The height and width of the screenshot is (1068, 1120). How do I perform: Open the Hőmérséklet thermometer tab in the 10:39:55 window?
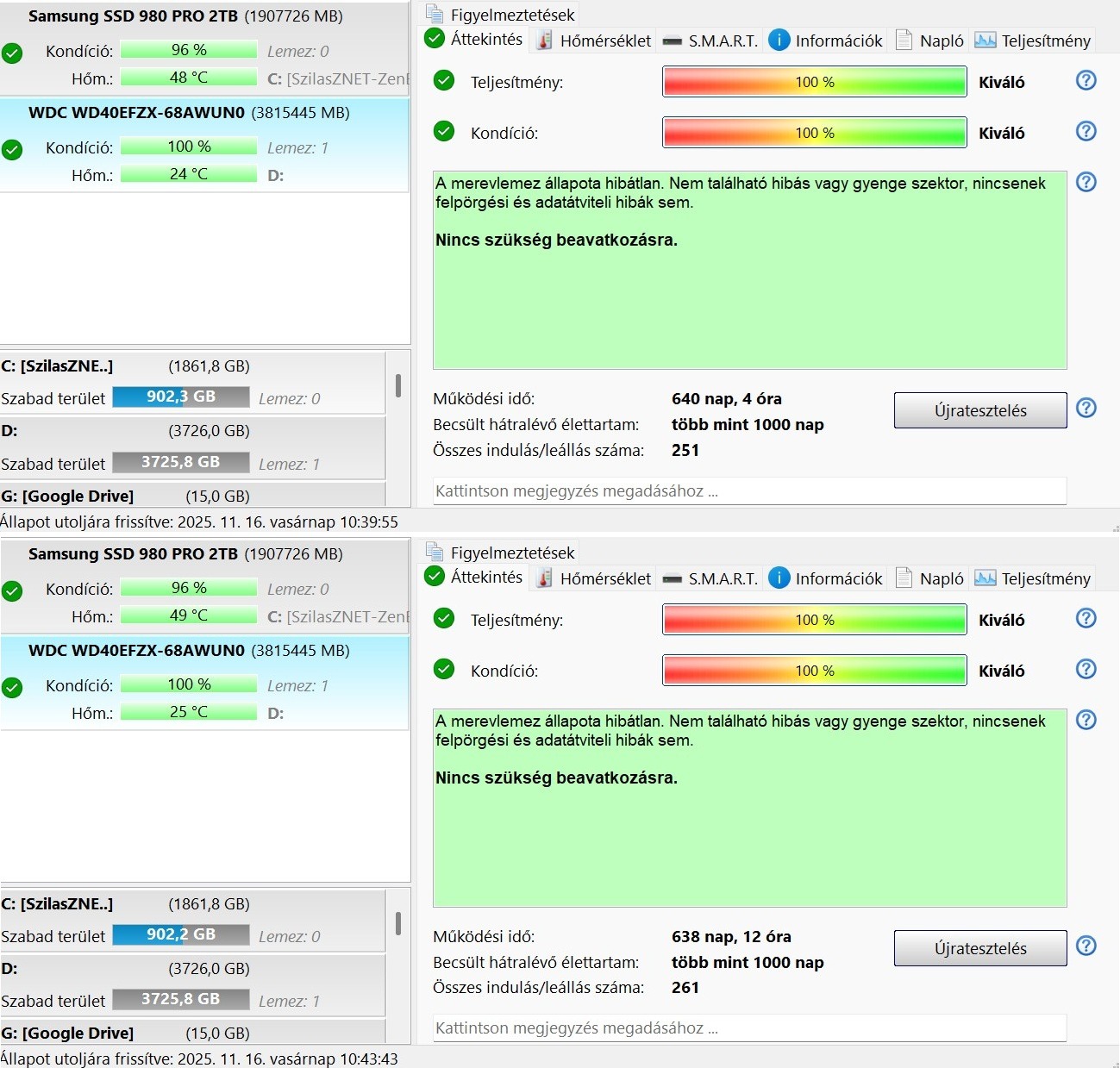(x=594, y=41)
